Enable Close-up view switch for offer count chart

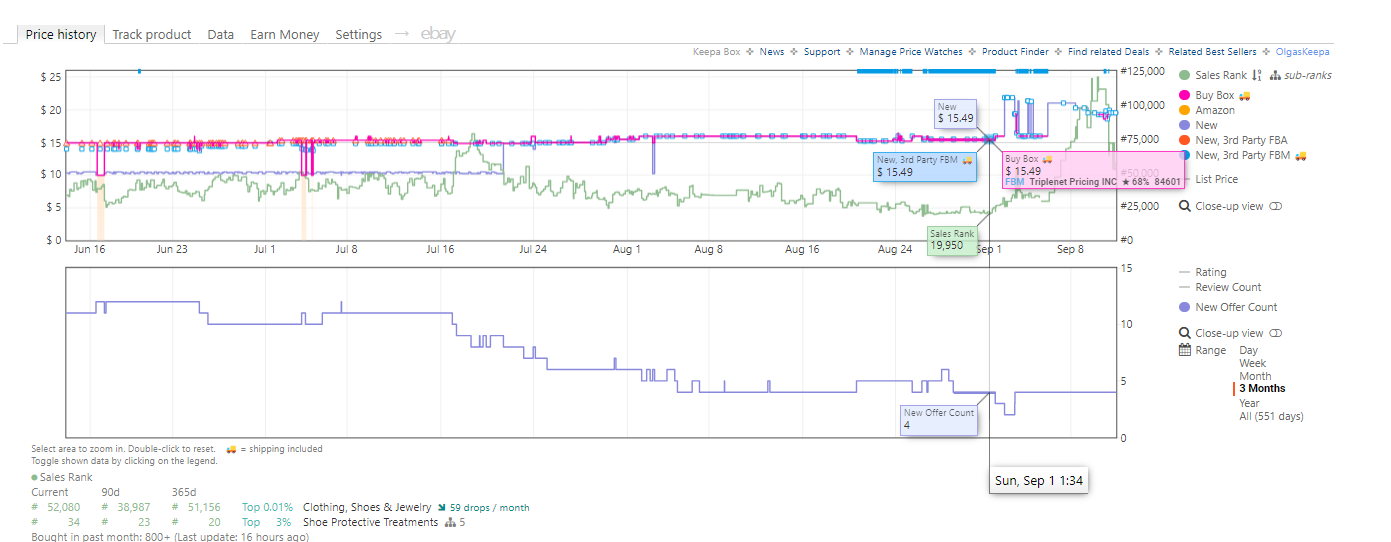coord(1275,333)
